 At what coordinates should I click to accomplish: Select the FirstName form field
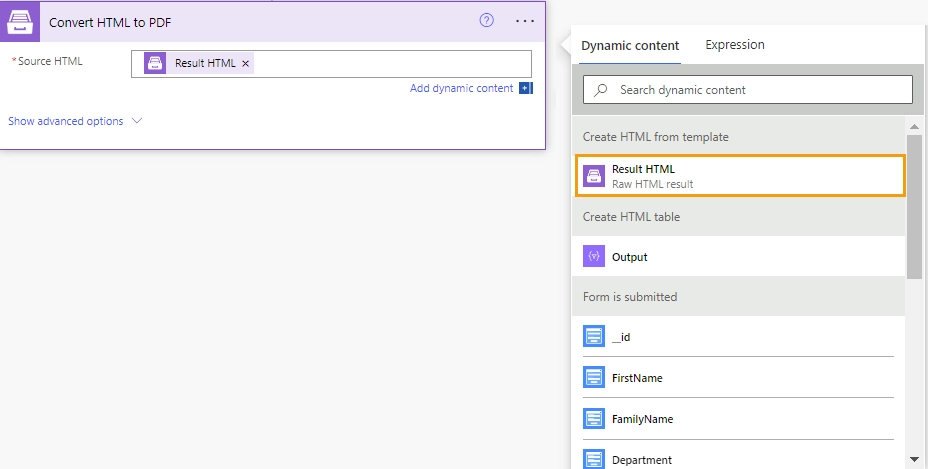click(x=739, y=377)
